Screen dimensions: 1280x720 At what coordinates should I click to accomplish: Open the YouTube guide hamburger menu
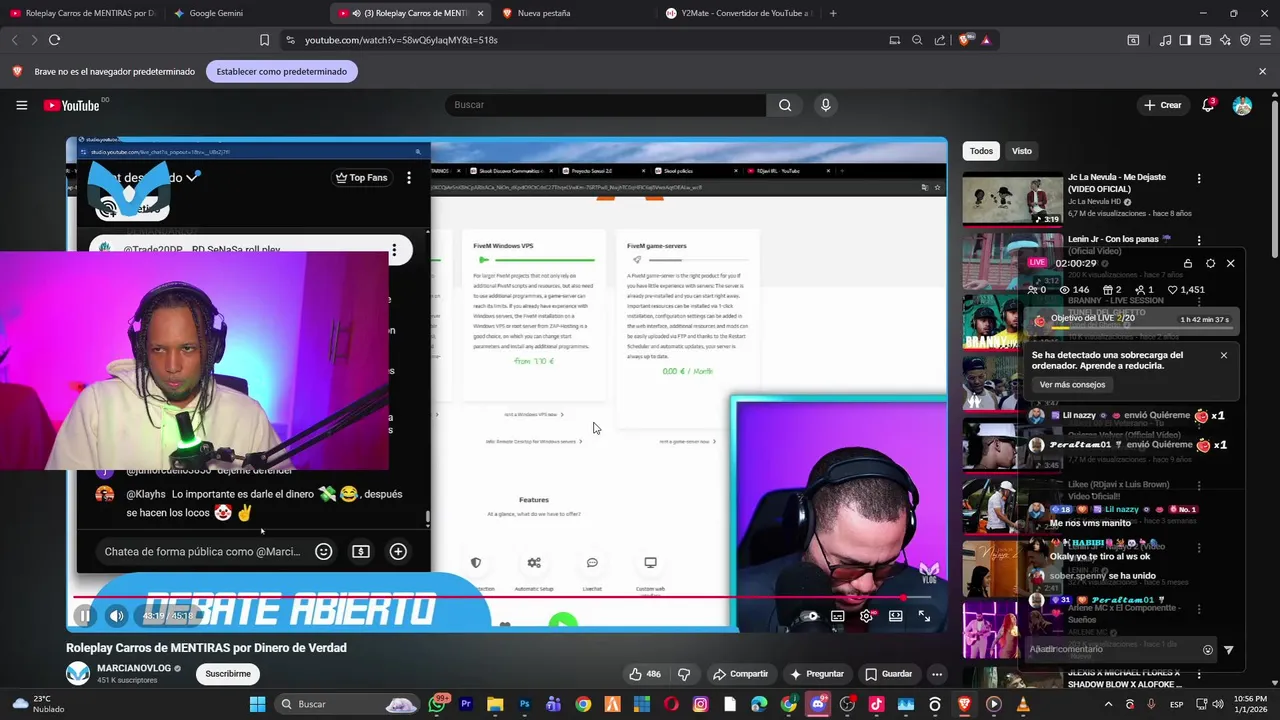point(21,105)
